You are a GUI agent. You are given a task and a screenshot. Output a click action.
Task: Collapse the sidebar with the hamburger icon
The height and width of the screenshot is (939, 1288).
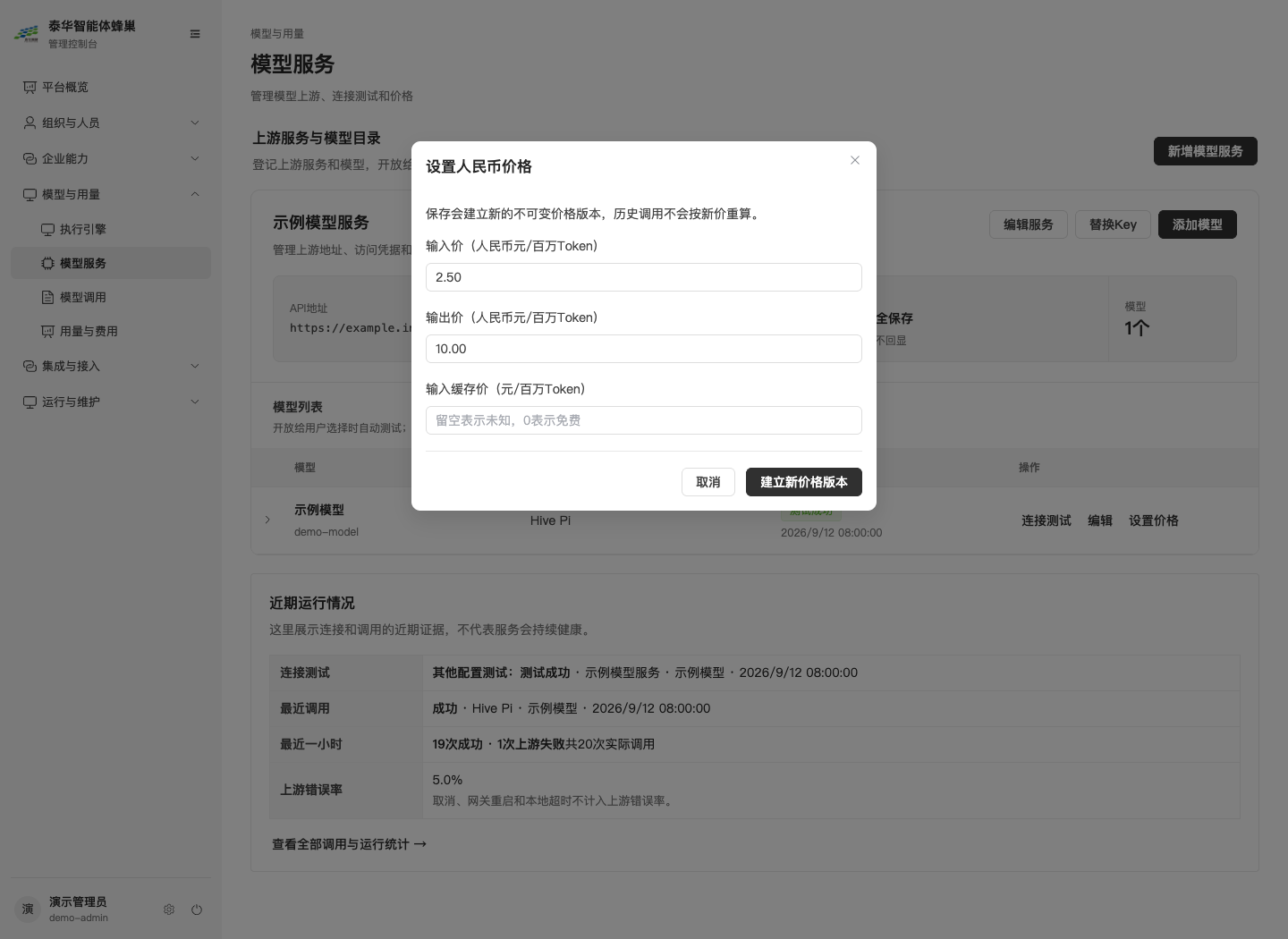195,34
